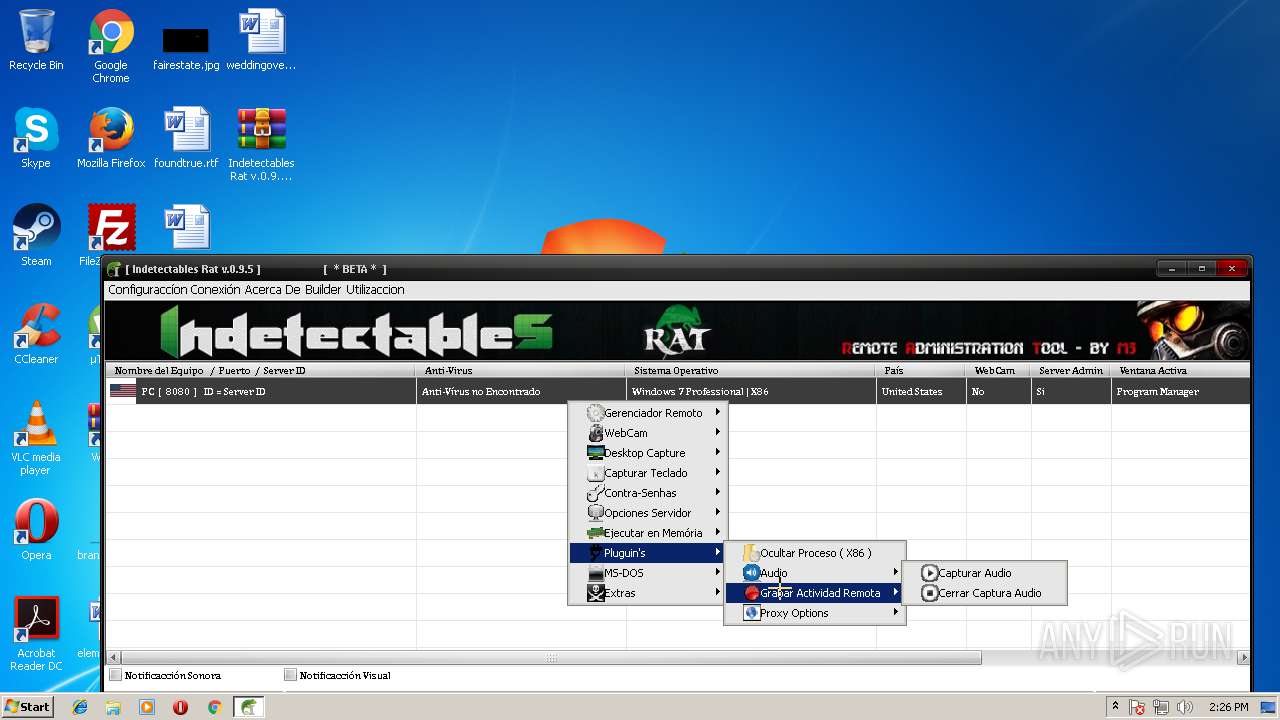This screenshot has height=720, width=1280.
Task: Open Internet Explorer from the taskbar
Action: click(x=80, y=707)
